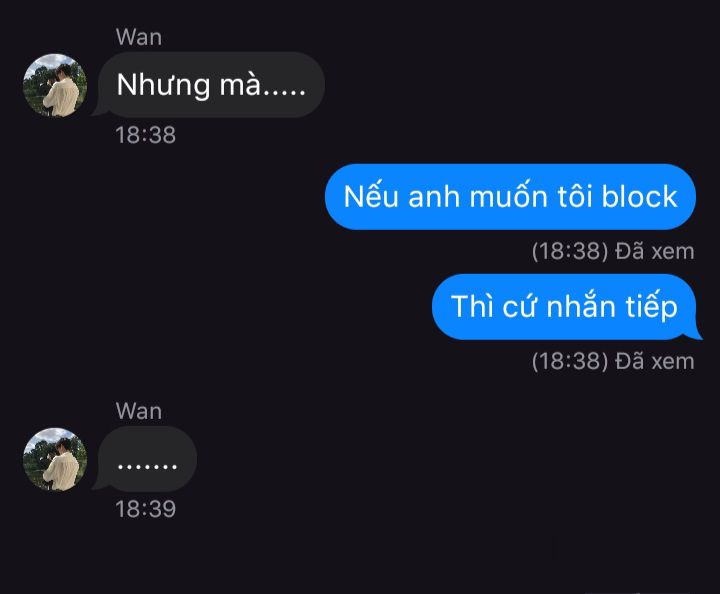Click sender name Wan above the dots message
The width and height of the screenshot is (720, 594).
point(139,410)
